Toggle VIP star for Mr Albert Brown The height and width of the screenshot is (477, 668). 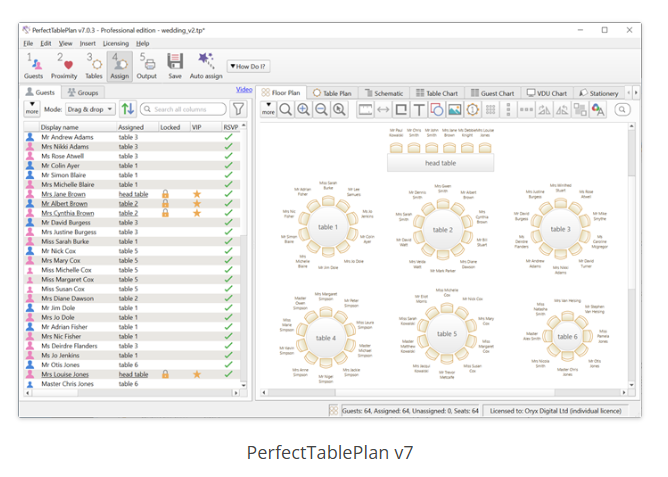(197, 204)
